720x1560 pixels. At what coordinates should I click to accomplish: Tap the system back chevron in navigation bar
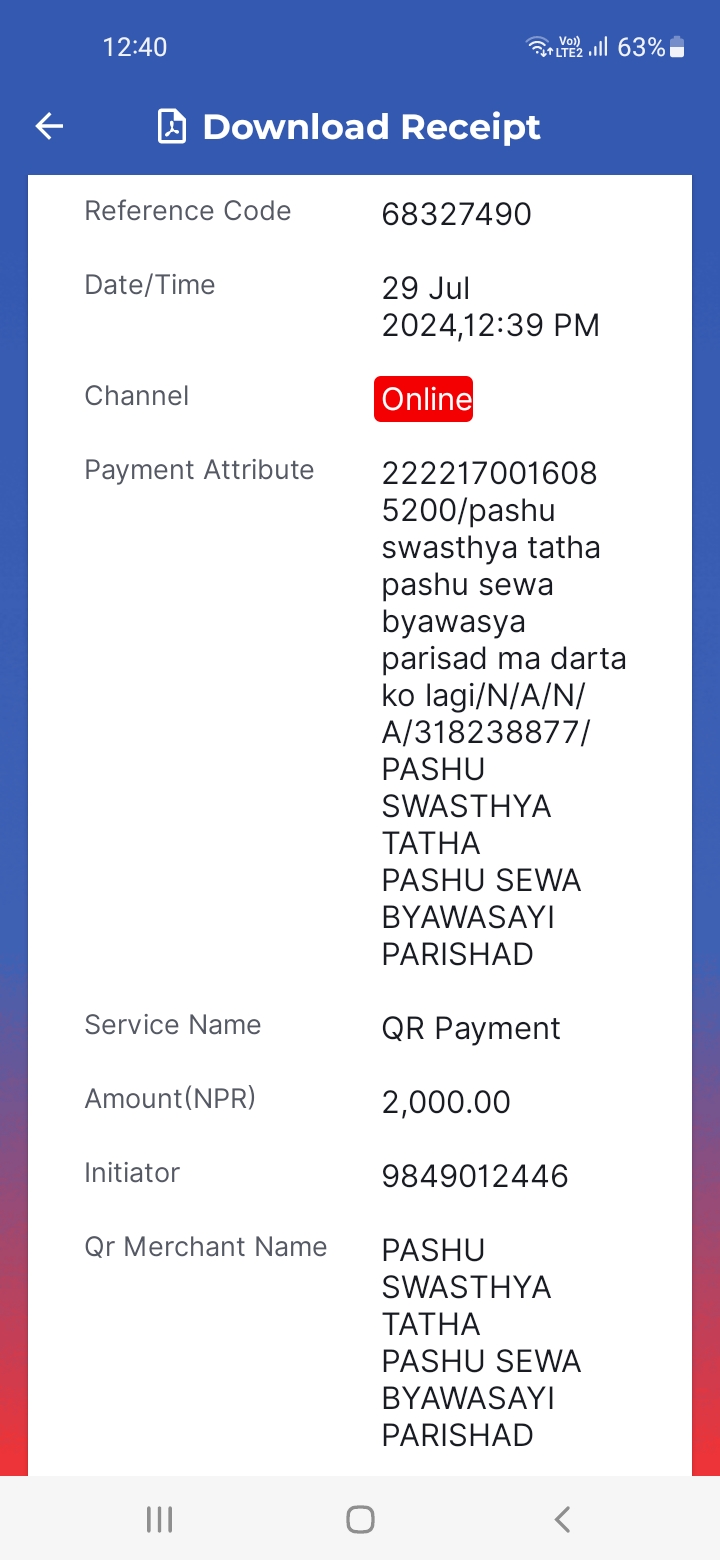tap(562, 1520)
